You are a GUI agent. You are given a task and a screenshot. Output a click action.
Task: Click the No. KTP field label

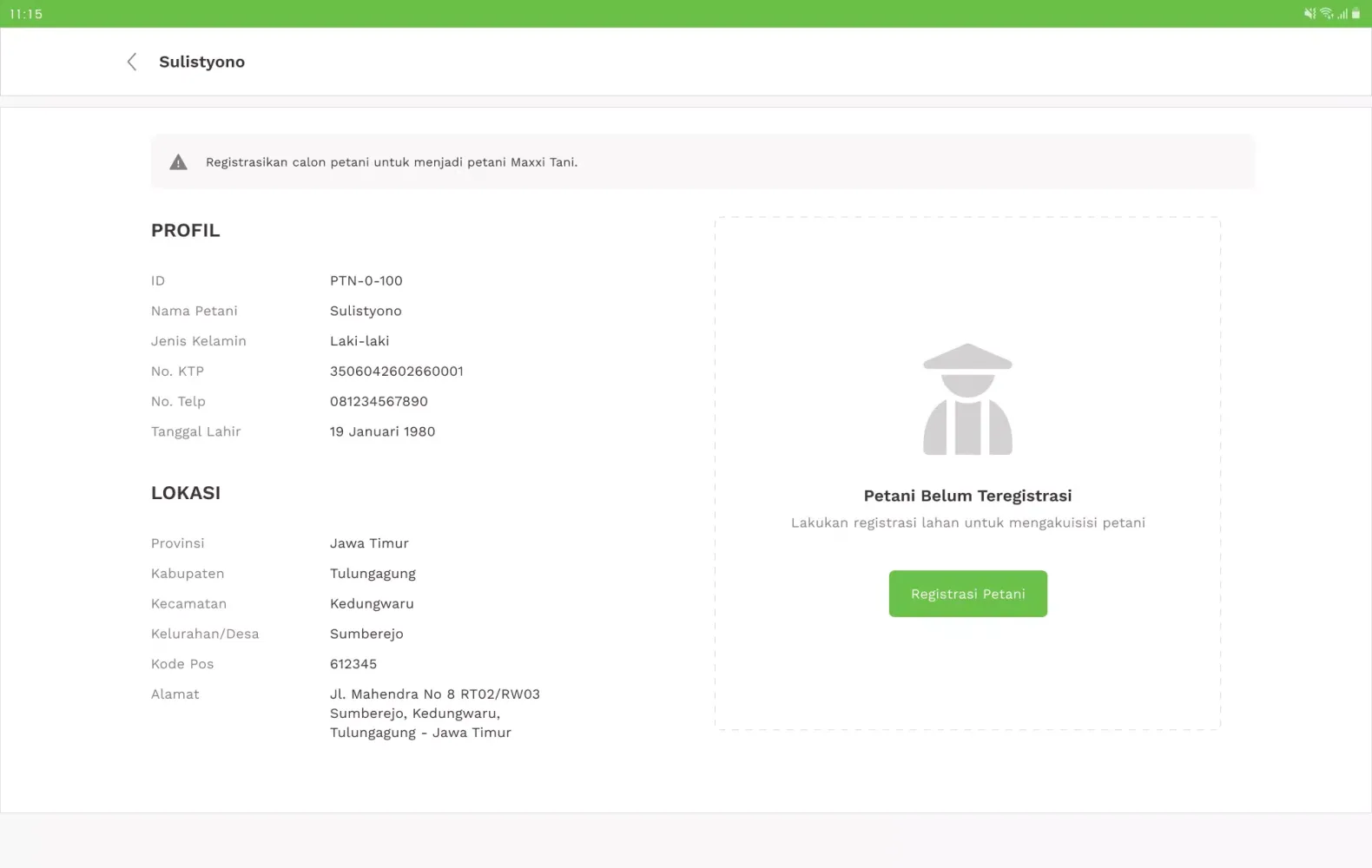(177, 372)
